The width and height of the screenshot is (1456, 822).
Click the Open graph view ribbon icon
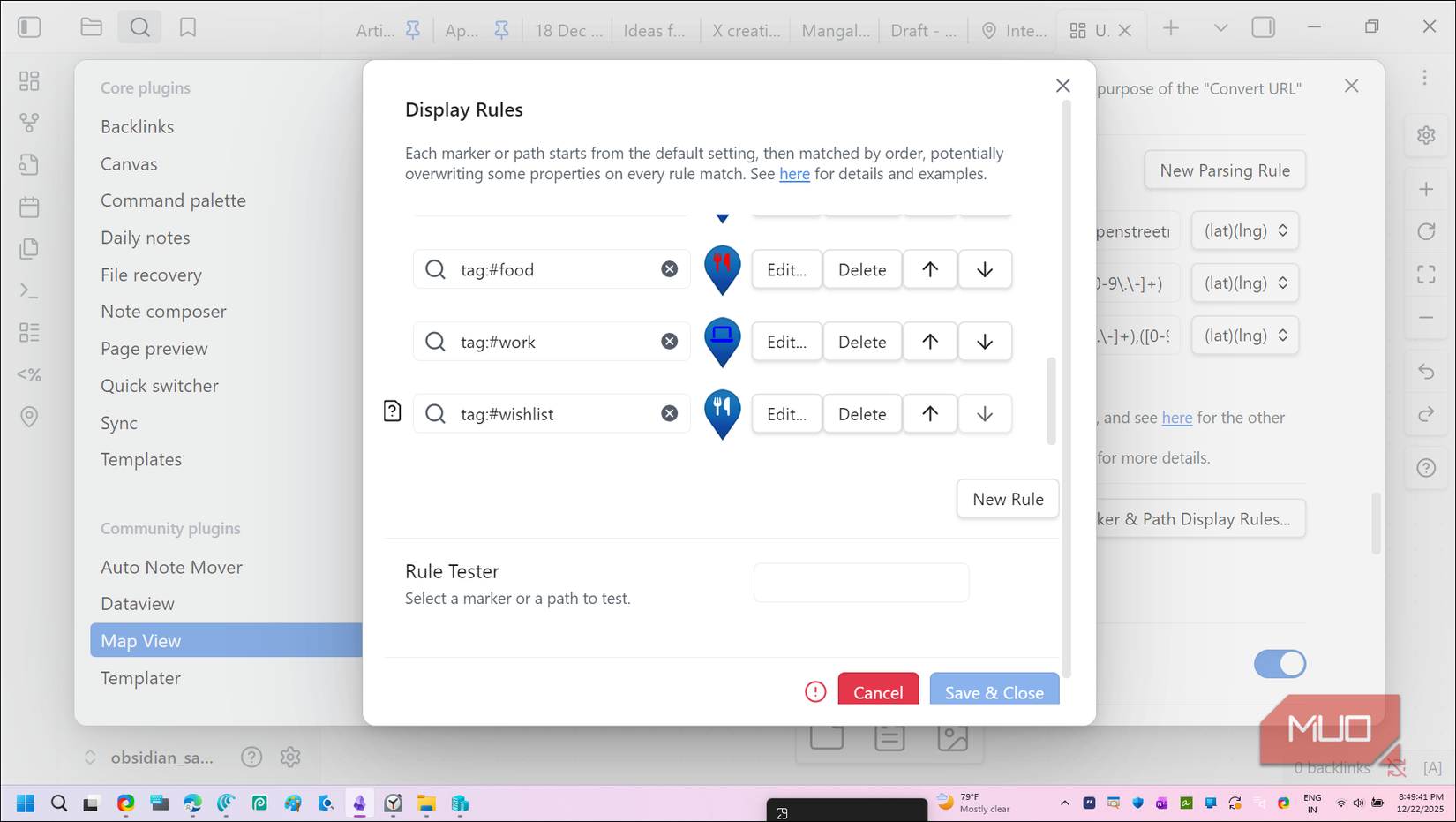pyautogui.click(x=29, y=123)
